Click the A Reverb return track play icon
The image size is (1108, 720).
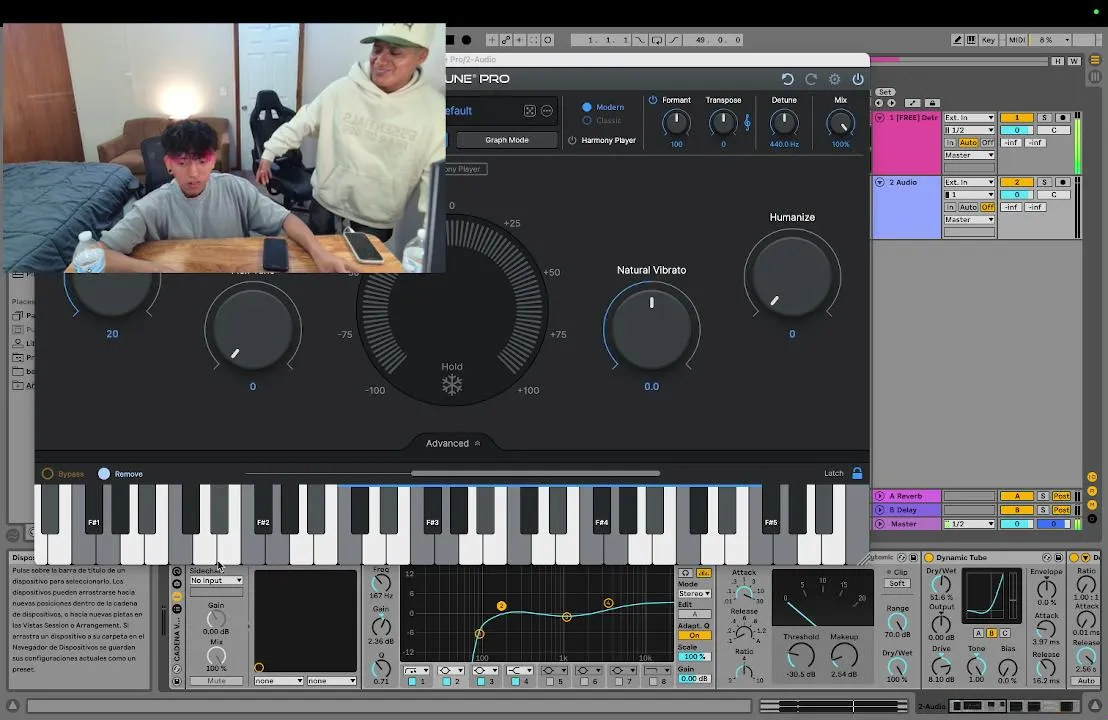pos(880,496)
